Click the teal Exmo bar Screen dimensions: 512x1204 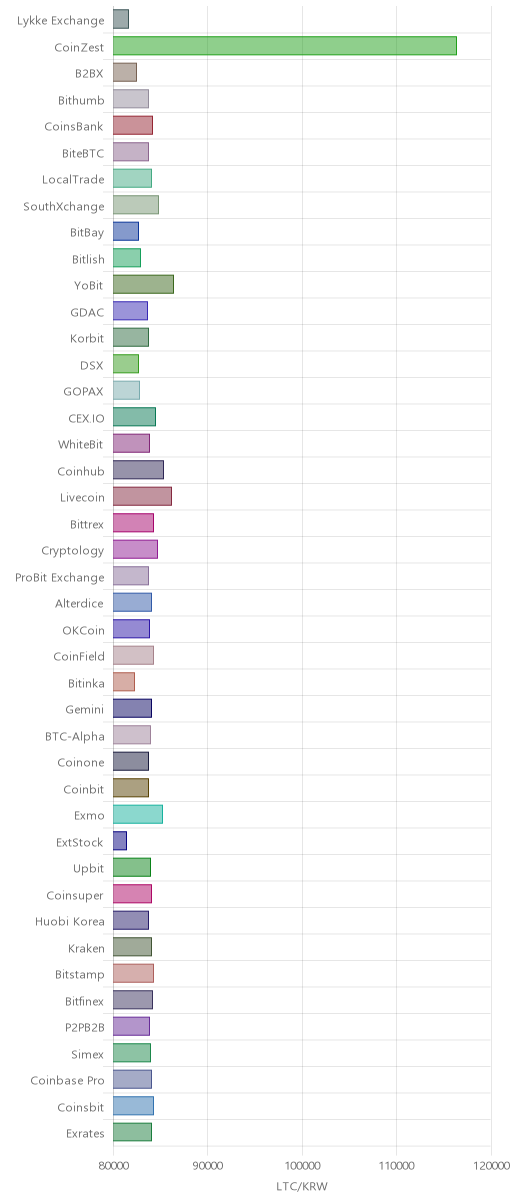click(x=138, y=814)
